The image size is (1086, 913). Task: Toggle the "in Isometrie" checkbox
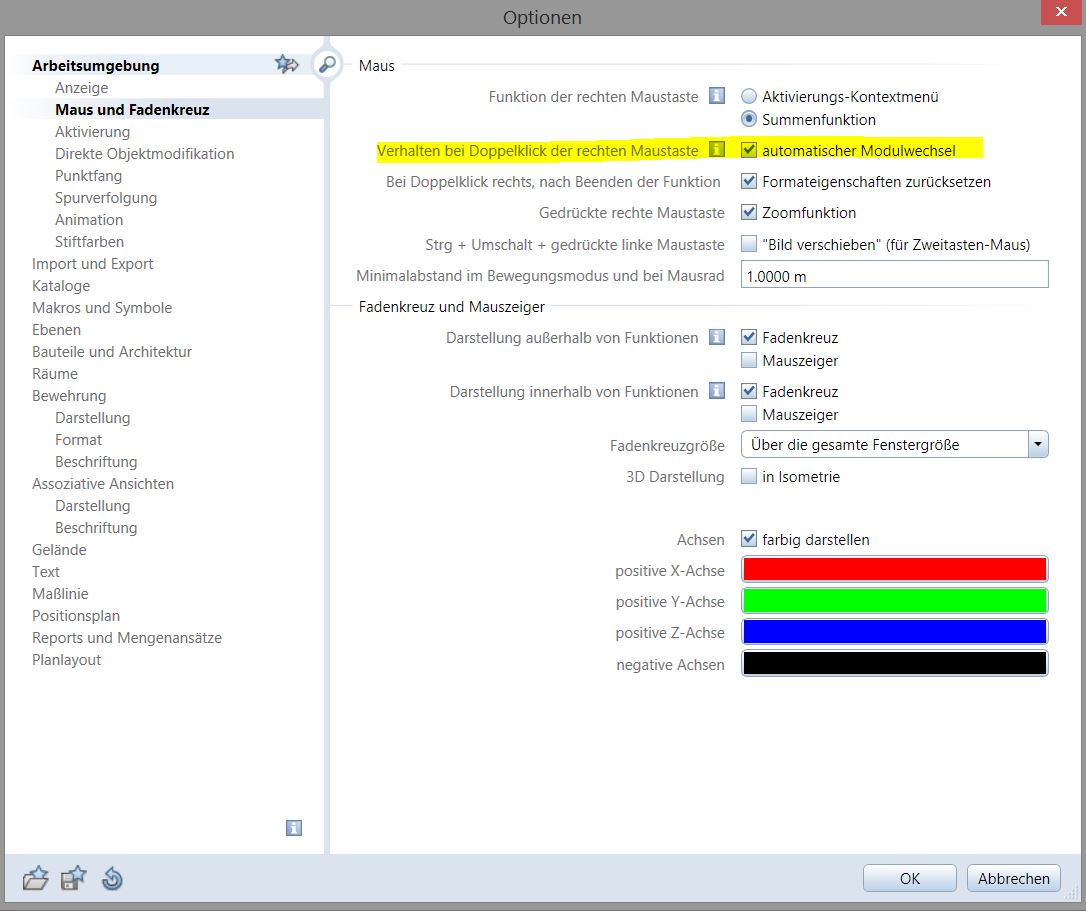tap(749, 477)
